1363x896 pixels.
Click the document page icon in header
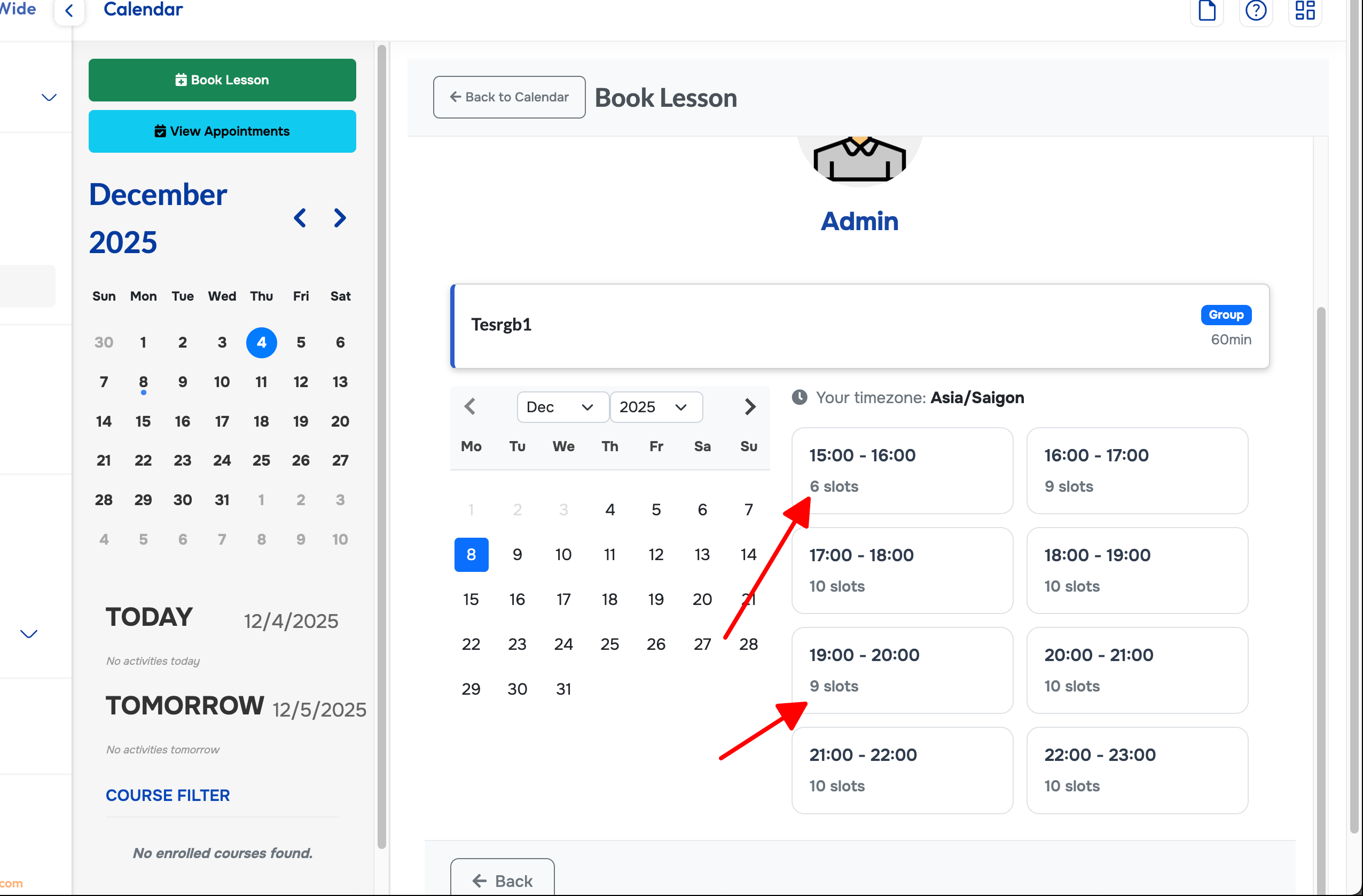1207,10
